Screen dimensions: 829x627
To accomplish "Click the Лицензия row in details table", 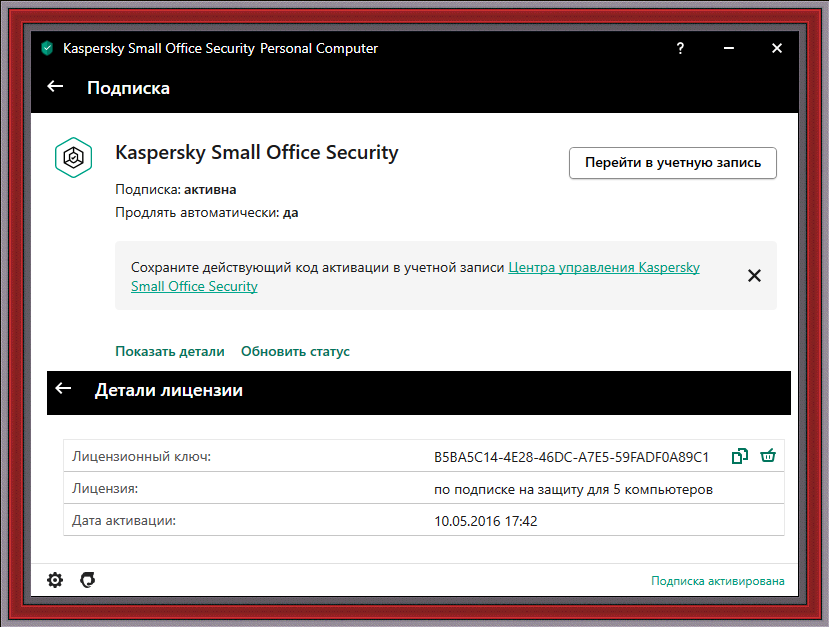I will pos(423,488).
